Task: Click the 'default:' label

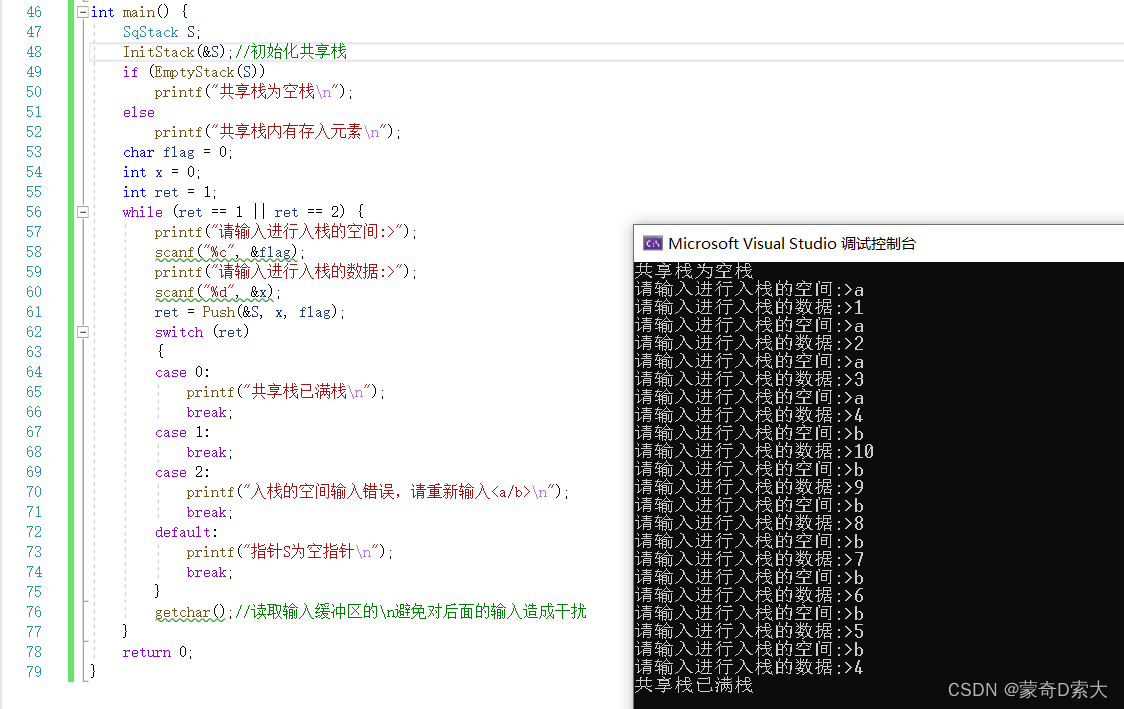Action: (x=186, y=532)
